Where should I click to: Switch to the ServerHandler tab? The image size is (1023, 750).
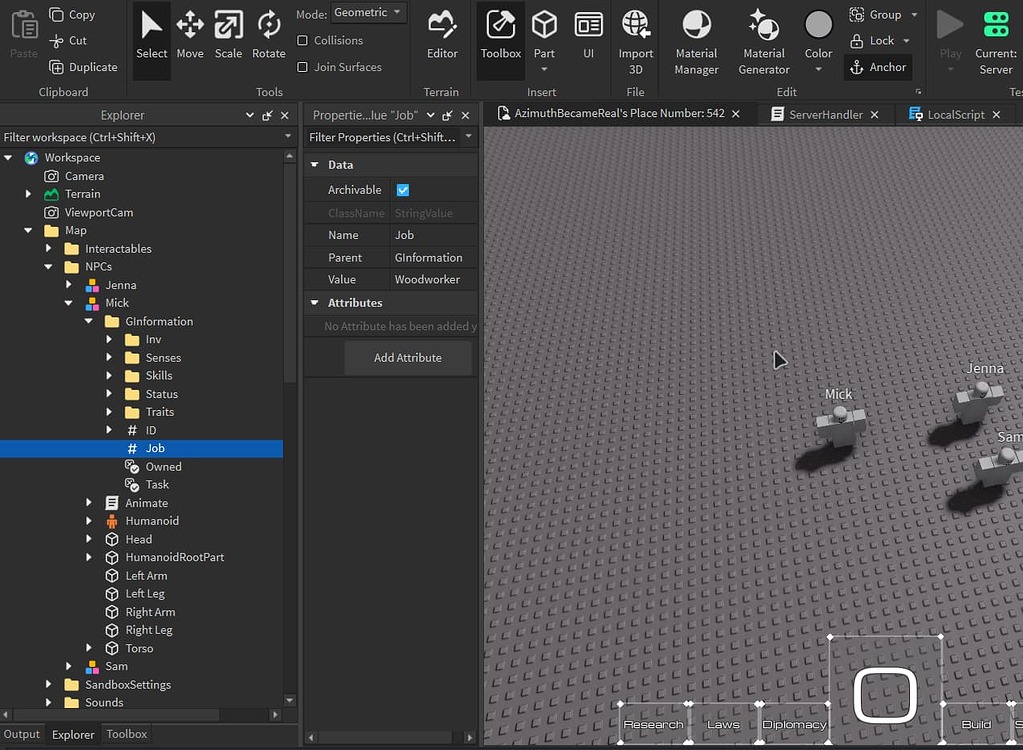[825, 115]
